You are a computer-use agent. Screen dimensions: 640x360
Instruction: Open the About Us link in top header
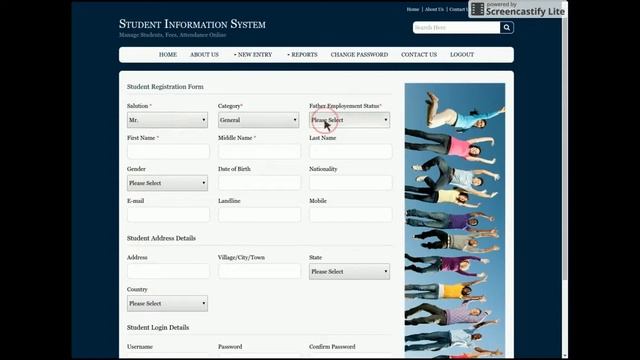[434, 9]
